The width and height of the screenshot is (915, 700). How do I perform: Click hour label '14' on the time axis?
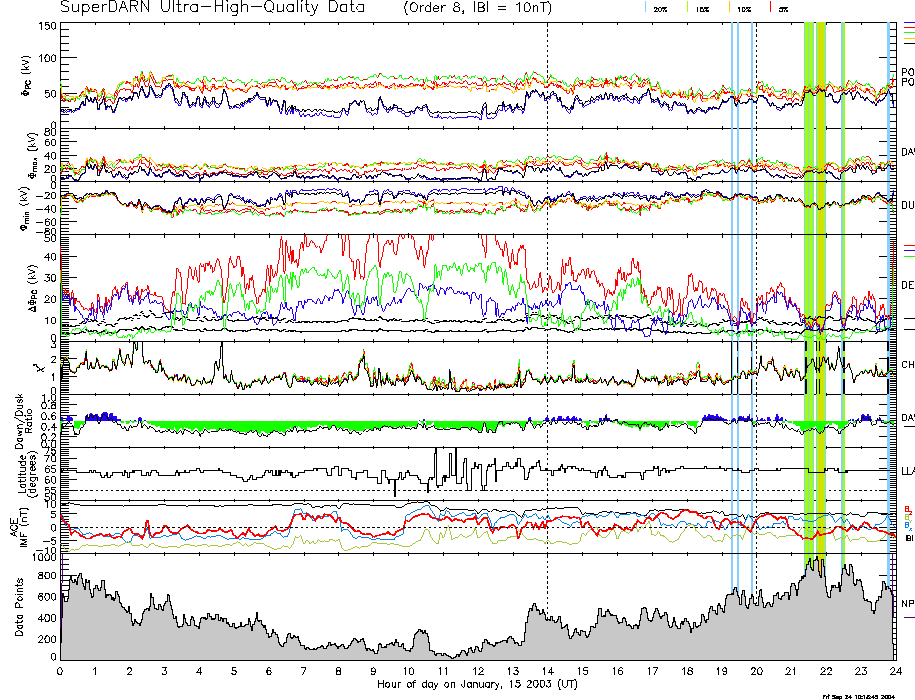[x=547, y=671]
